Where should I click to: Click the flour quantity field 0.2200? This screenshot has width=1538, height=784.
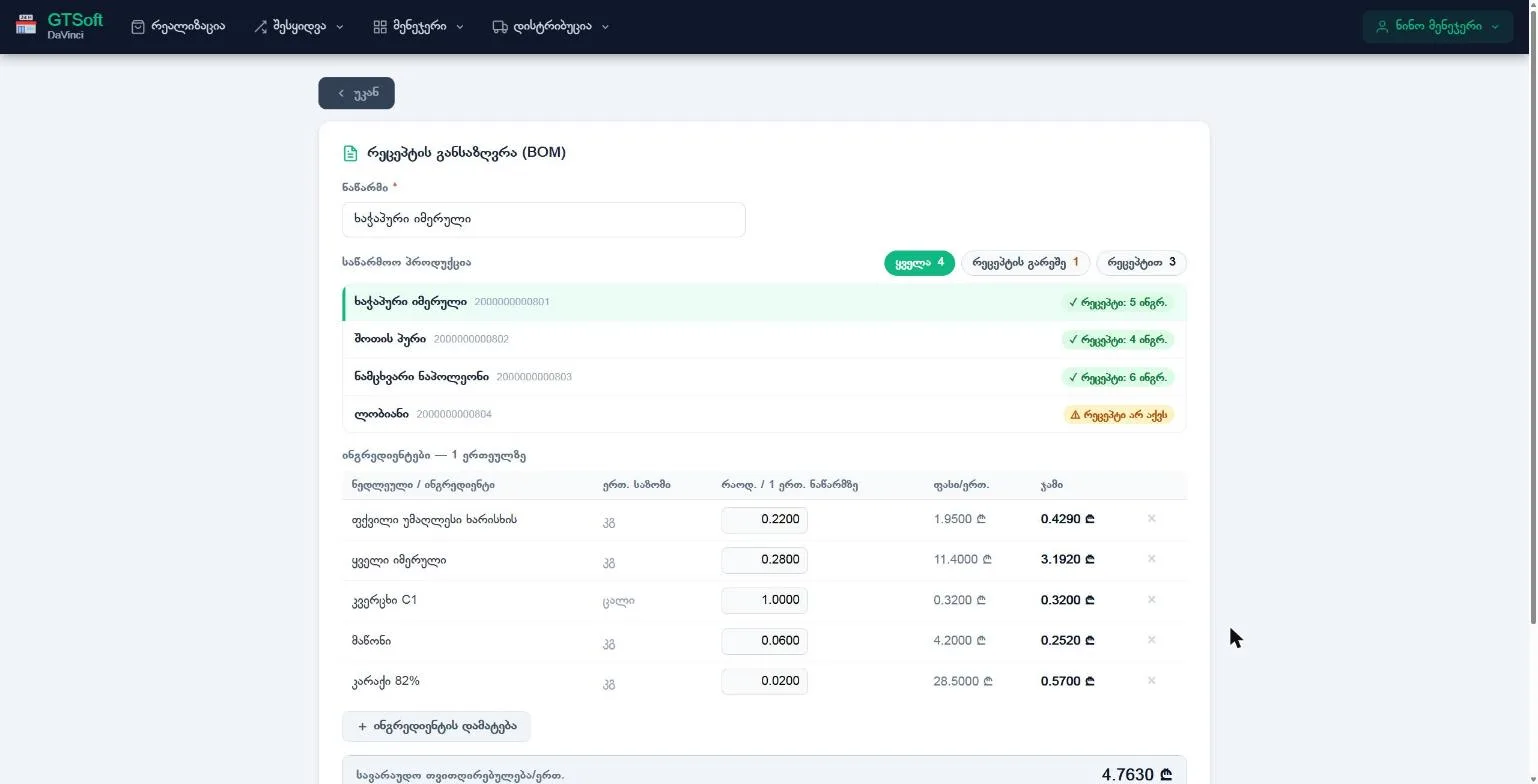pyautogui.click(x=764, y=520)
